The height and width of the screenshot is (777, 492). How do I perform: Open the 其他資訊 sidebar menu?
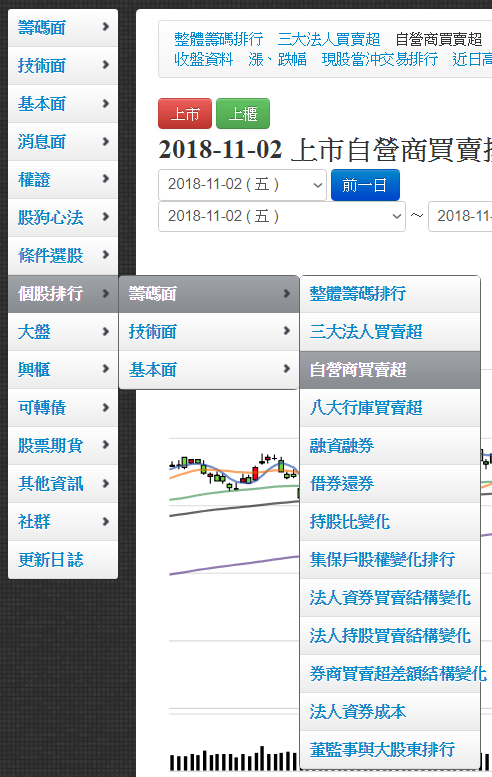coord(63,484)
